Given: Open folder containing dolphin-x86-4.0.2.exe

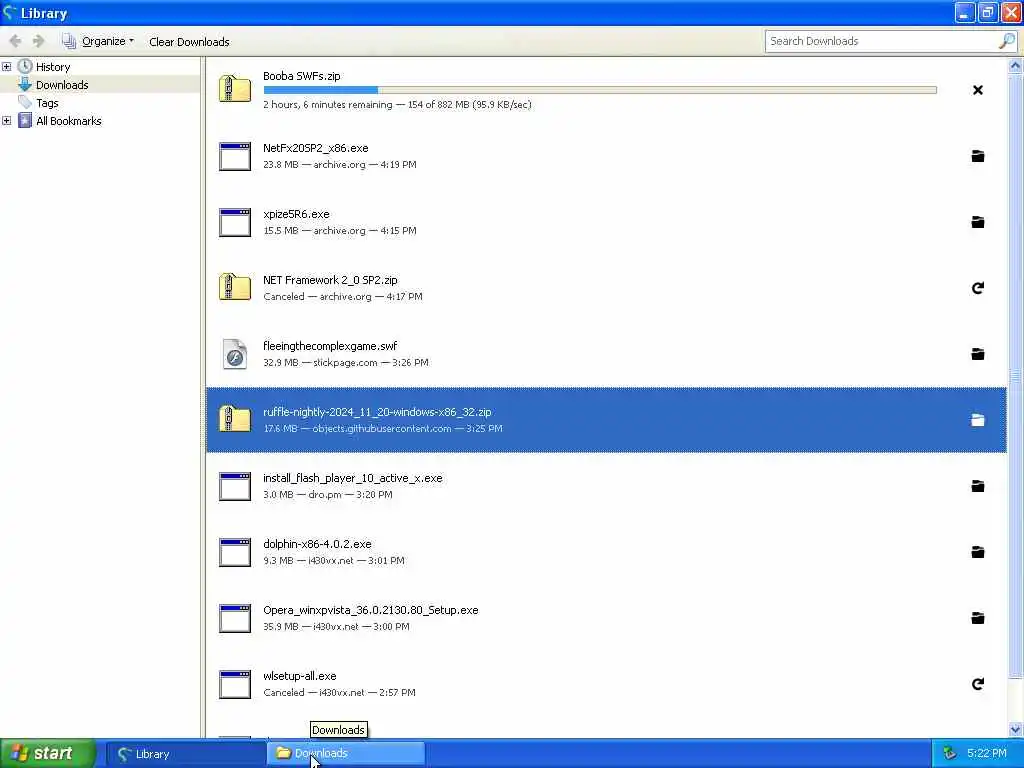Looking at the screenshot, I should [978, 552].
